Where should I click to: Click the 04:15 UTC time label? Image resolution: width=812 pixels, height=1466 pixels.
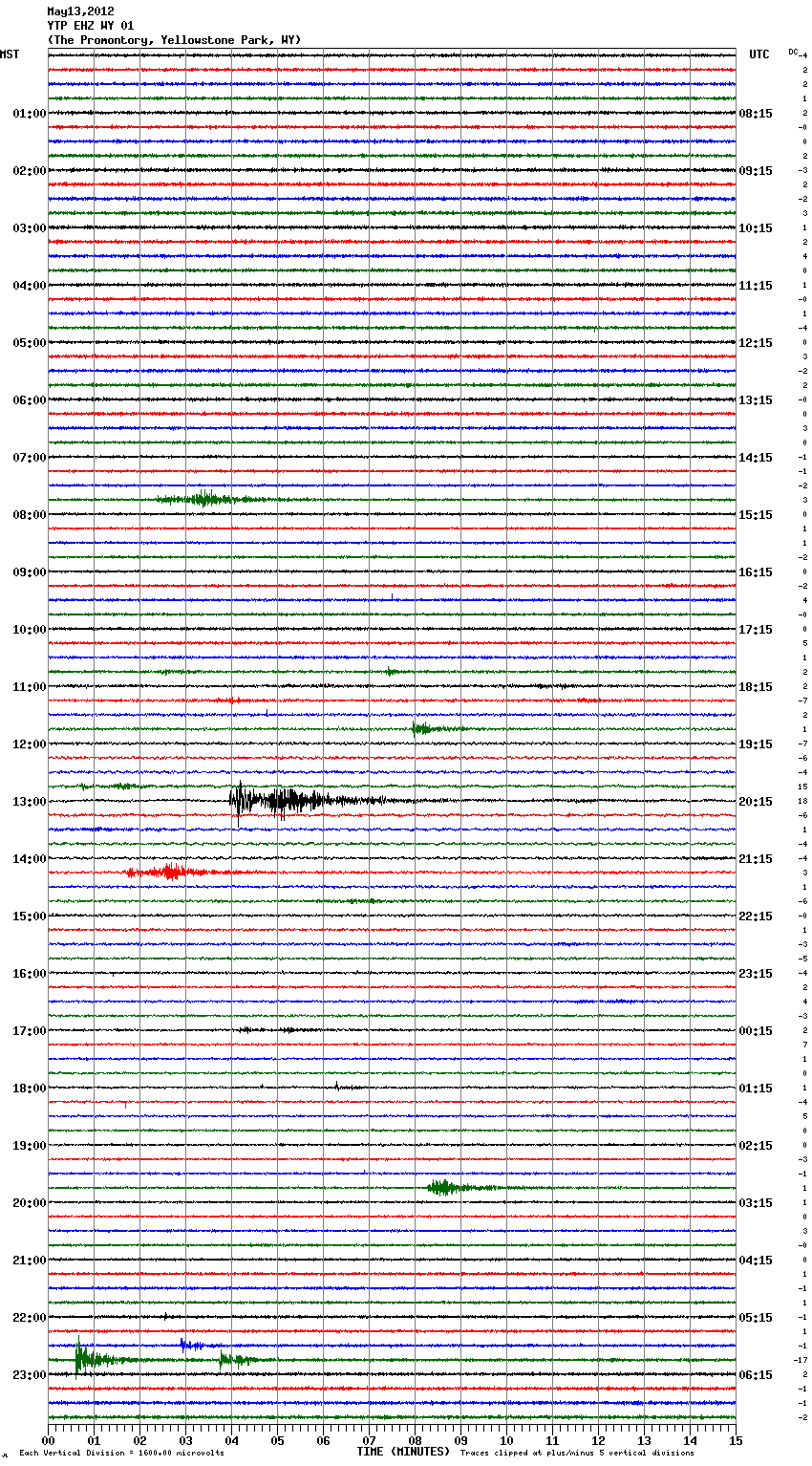756,1261
